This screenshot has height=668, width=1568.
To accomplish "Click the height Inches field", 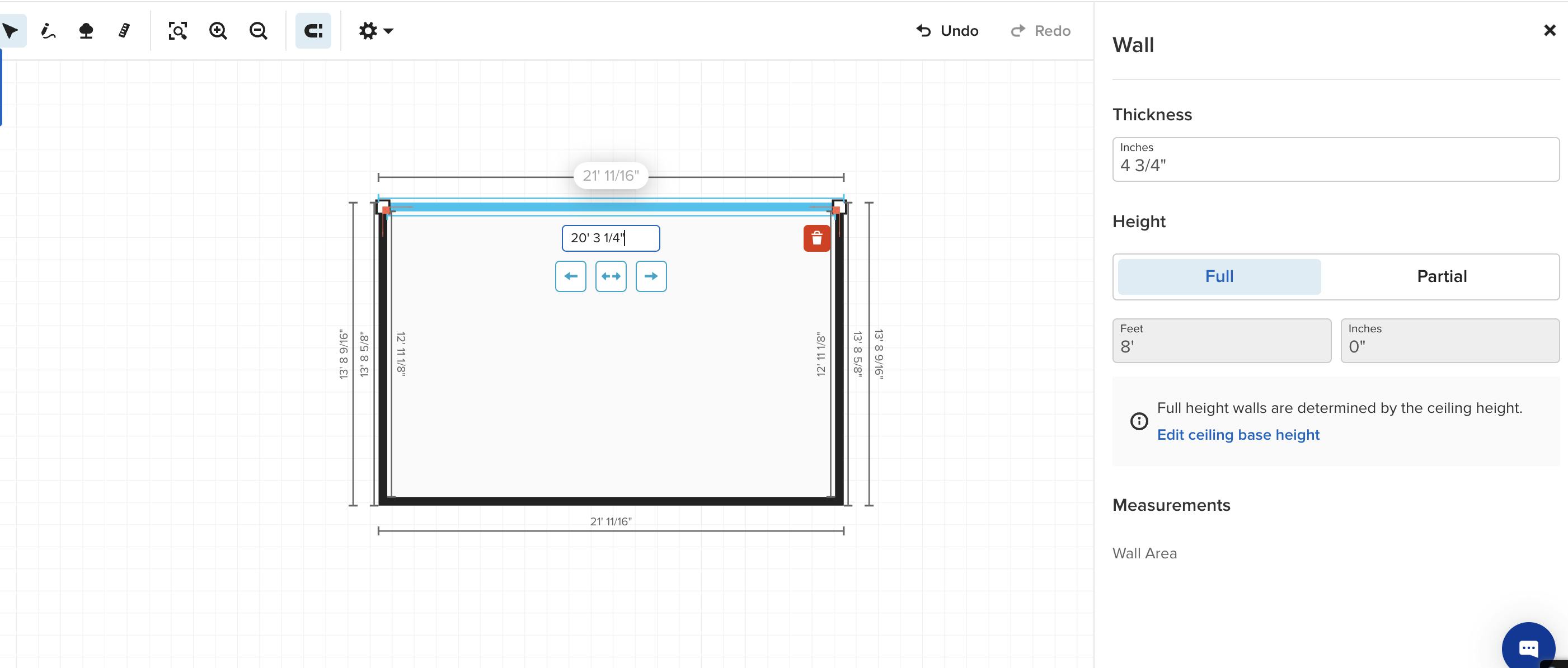I will (x=1450, y=340).
